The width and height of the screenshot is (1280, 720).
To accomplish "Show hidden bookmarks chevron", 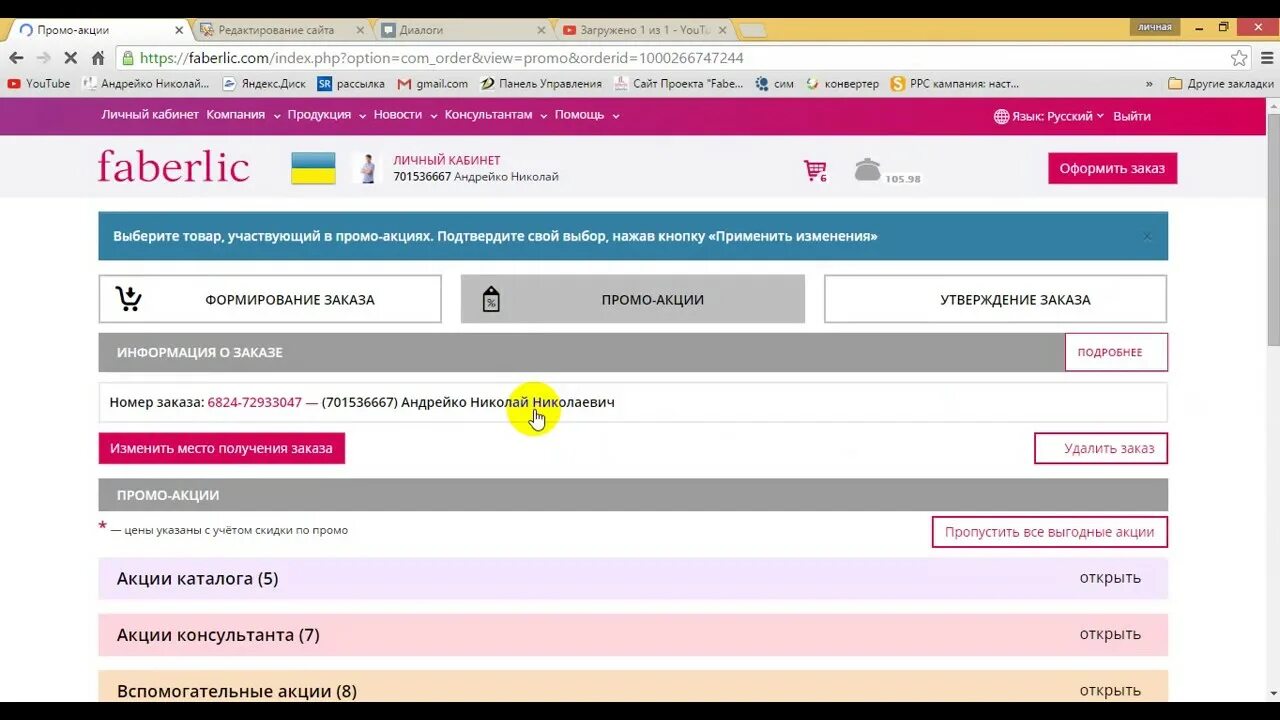I will (x=1149, y=84).
